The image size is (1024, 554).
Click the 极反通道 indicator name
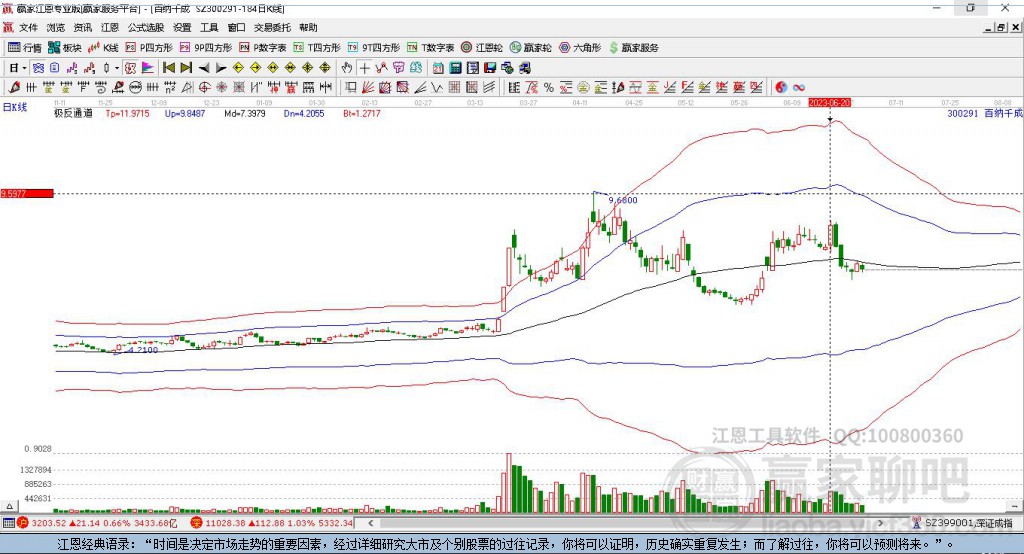click(x=73, y=113)
